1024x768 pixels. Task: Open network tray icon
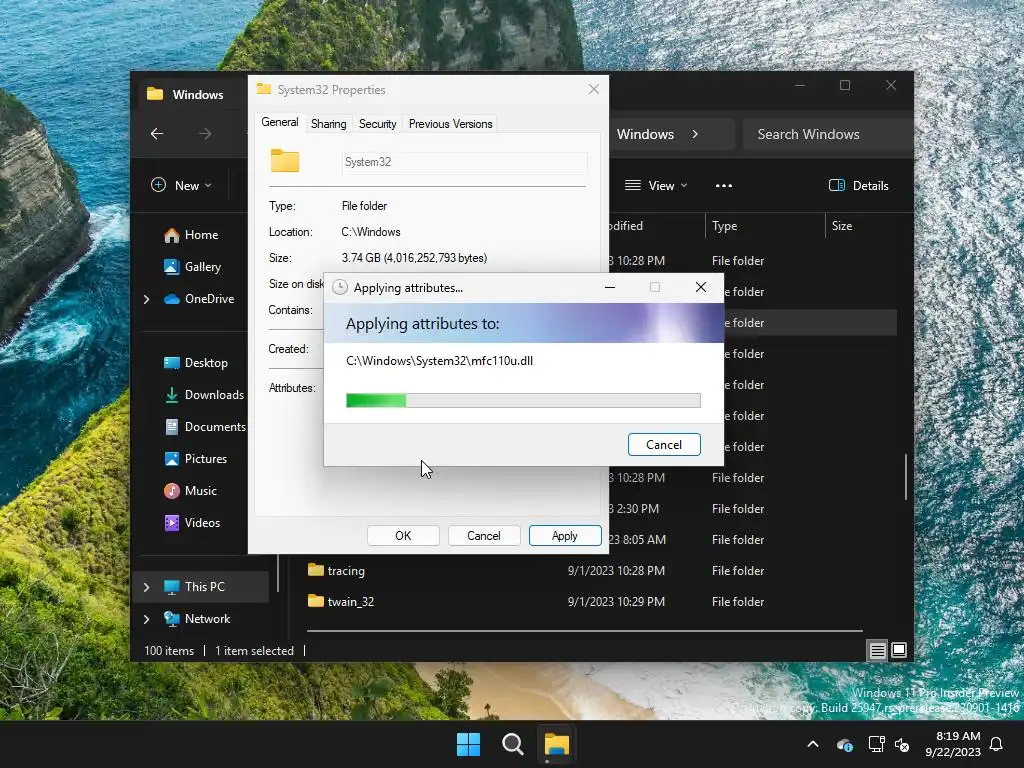point(876,744)
